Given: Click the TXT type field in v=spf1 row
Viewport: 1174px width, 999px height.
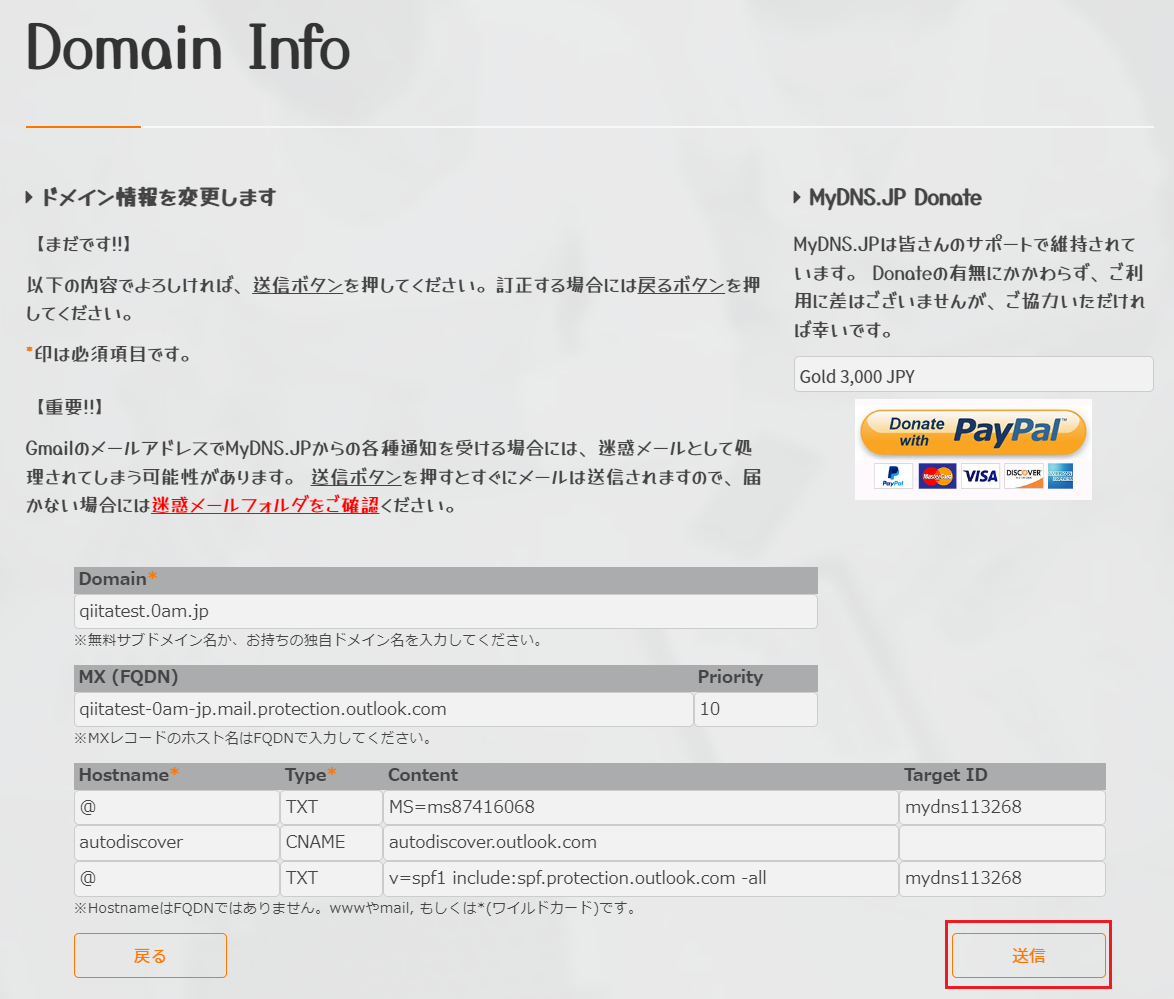Looking at the screenshot, I should (332, 878).
